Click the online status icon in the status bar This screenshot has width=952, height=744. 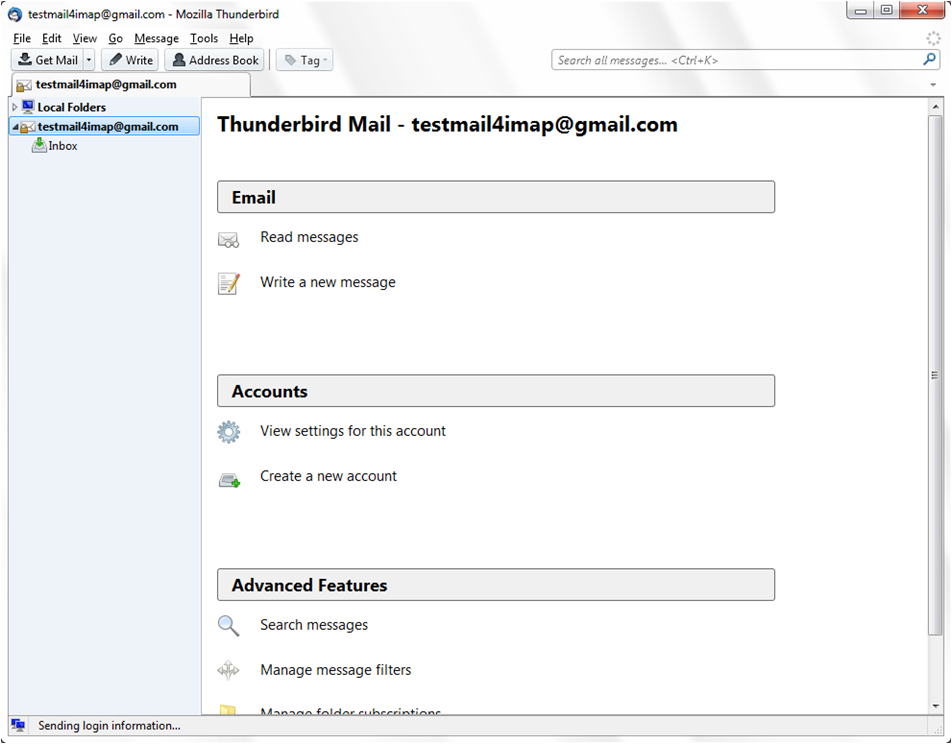[17, 725]
